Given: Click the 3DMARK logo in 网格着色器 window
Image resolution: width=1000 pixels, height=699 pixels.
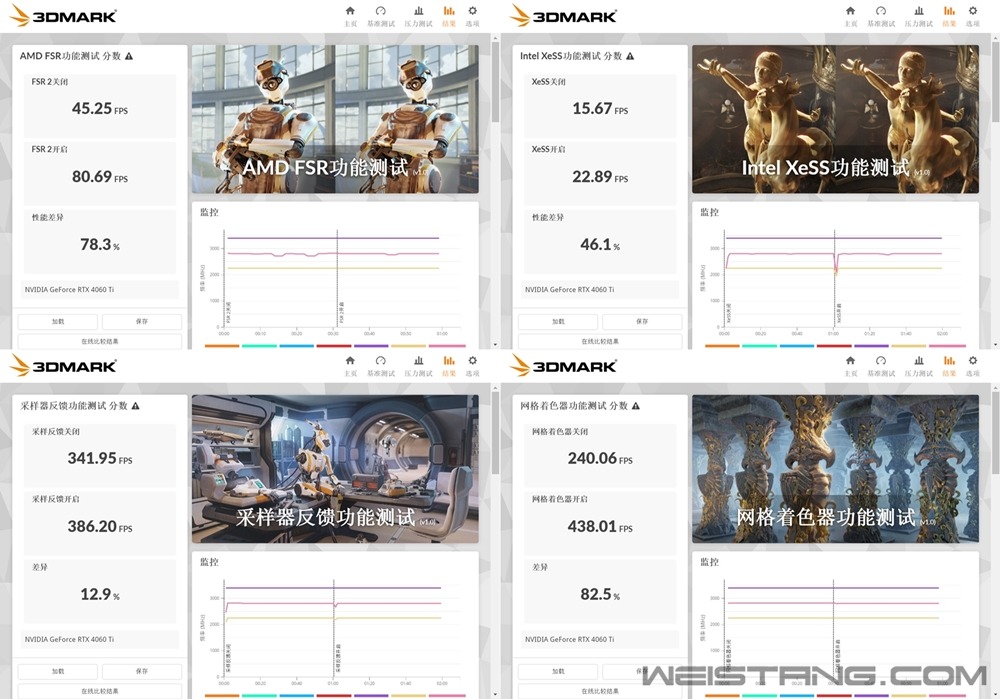Looking at the screenshot, I should click(x=563, y=365).
